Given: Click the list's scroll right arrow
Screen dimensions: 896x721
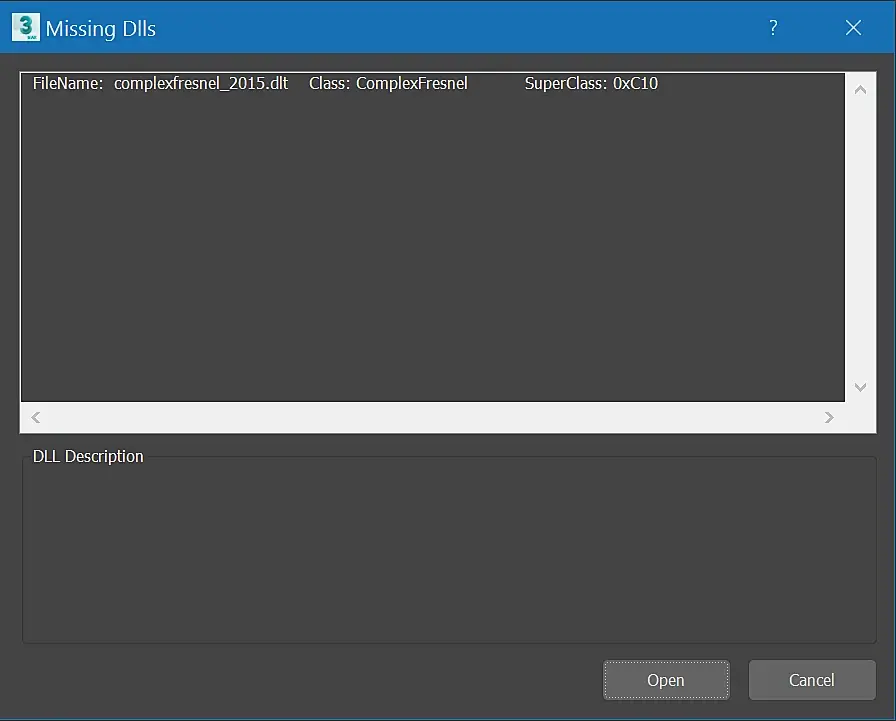Looking at the screenshot, I should tap(829, 418).
